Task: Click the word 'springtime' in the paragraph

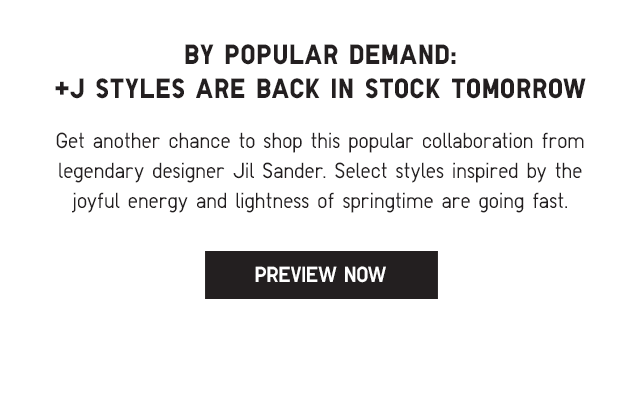Action: pyautogui.click(x=387, y=202)
